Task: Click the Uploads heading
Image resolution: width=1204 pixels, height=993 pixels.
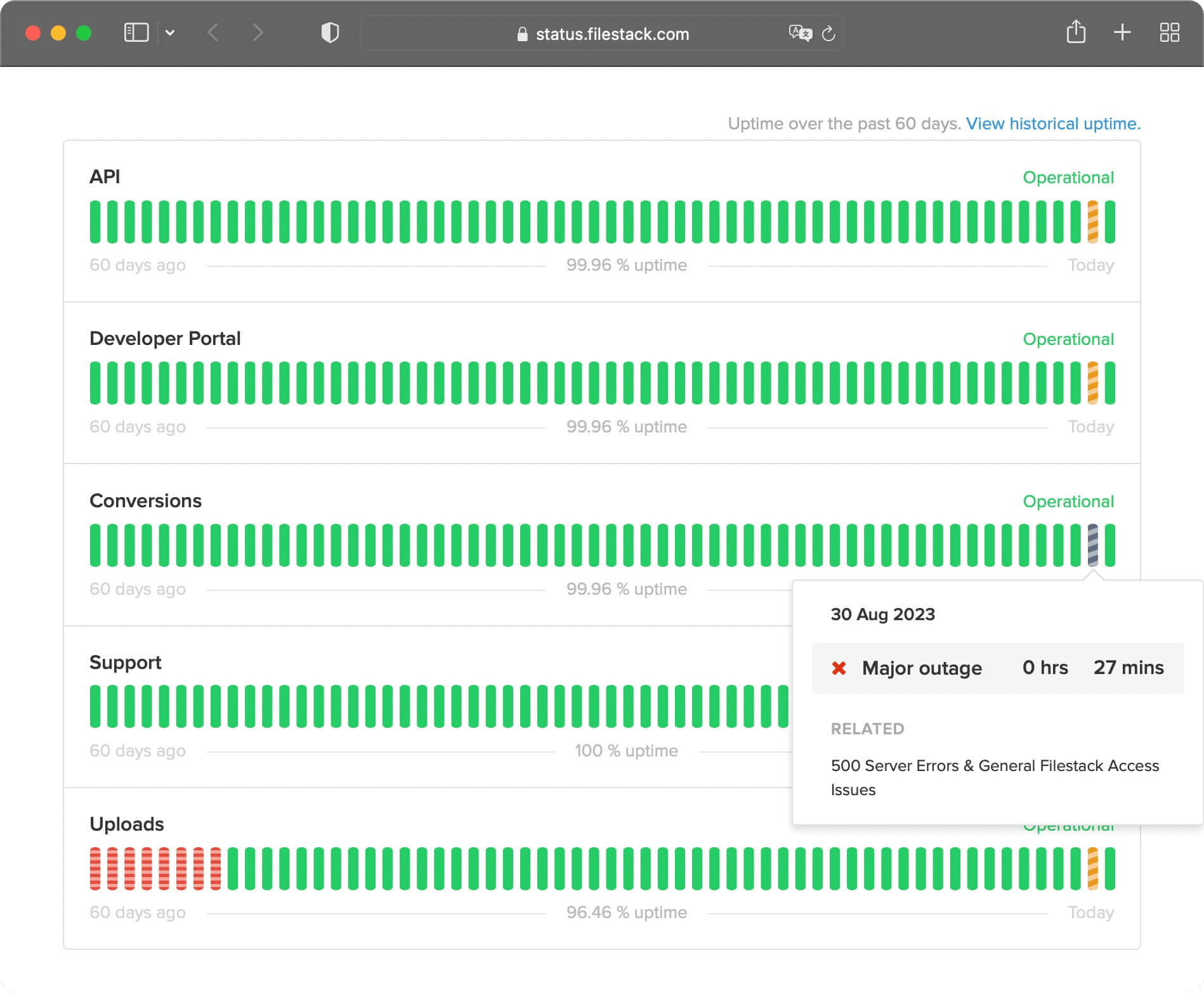Action: click(126, 824)
